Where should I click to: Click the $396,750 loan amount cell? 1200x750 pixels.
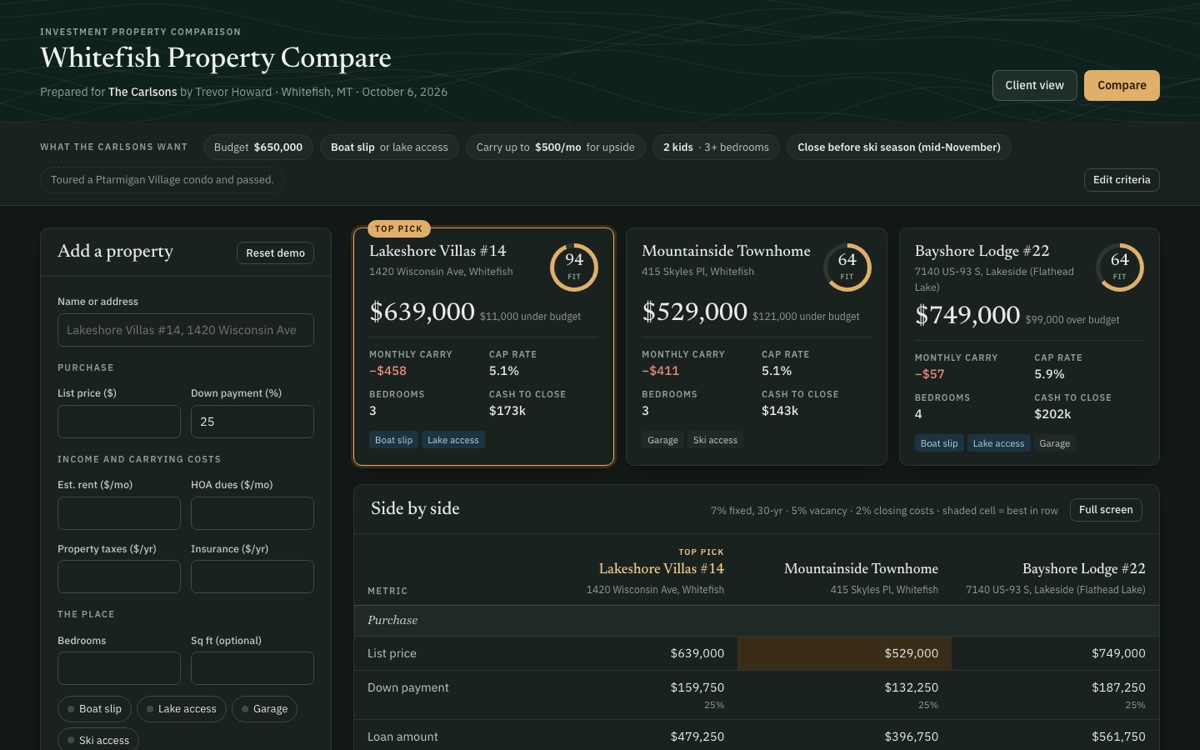tap(911, 737)
